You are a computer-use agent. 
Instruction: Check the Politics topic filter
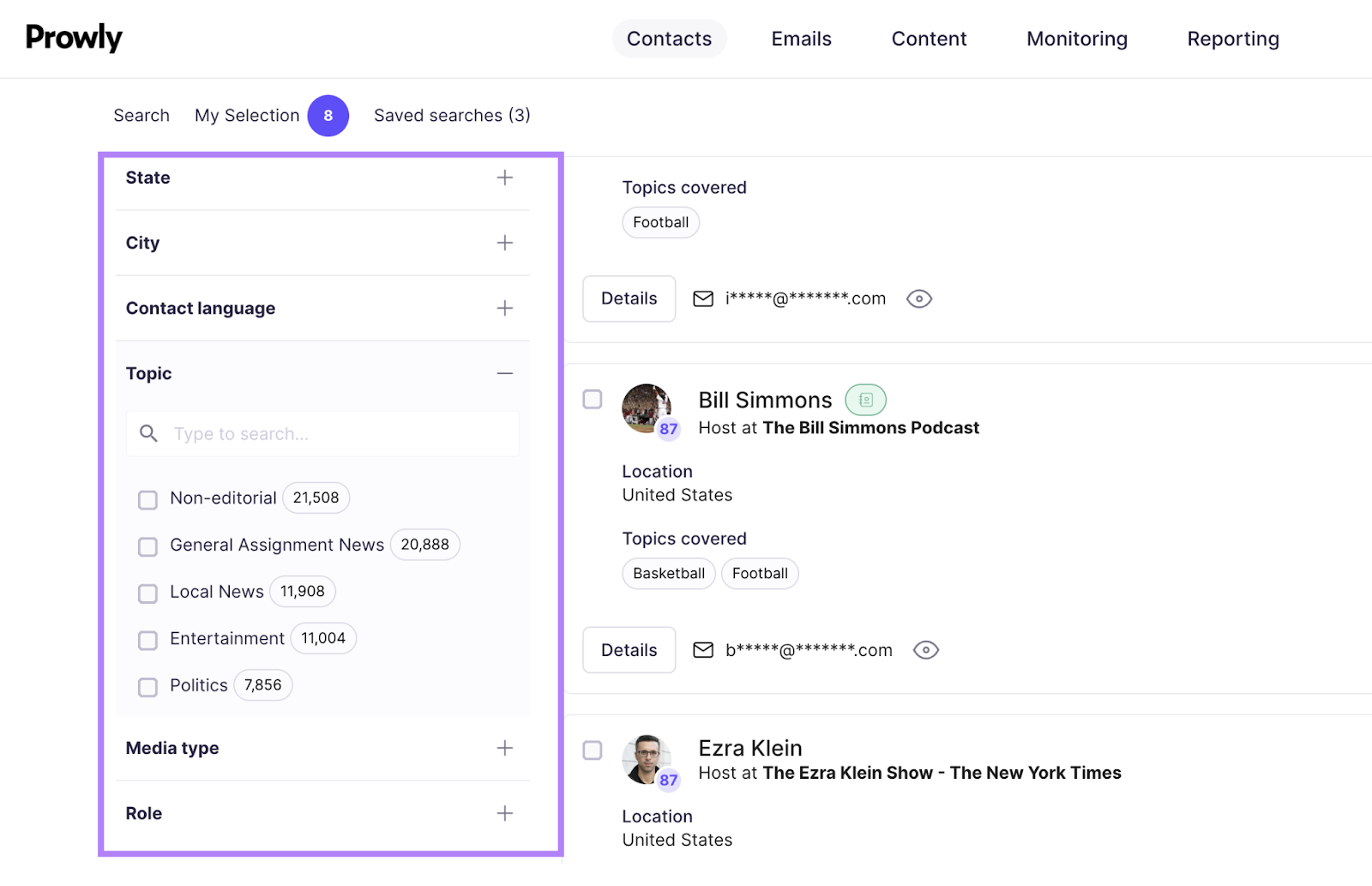147,686
